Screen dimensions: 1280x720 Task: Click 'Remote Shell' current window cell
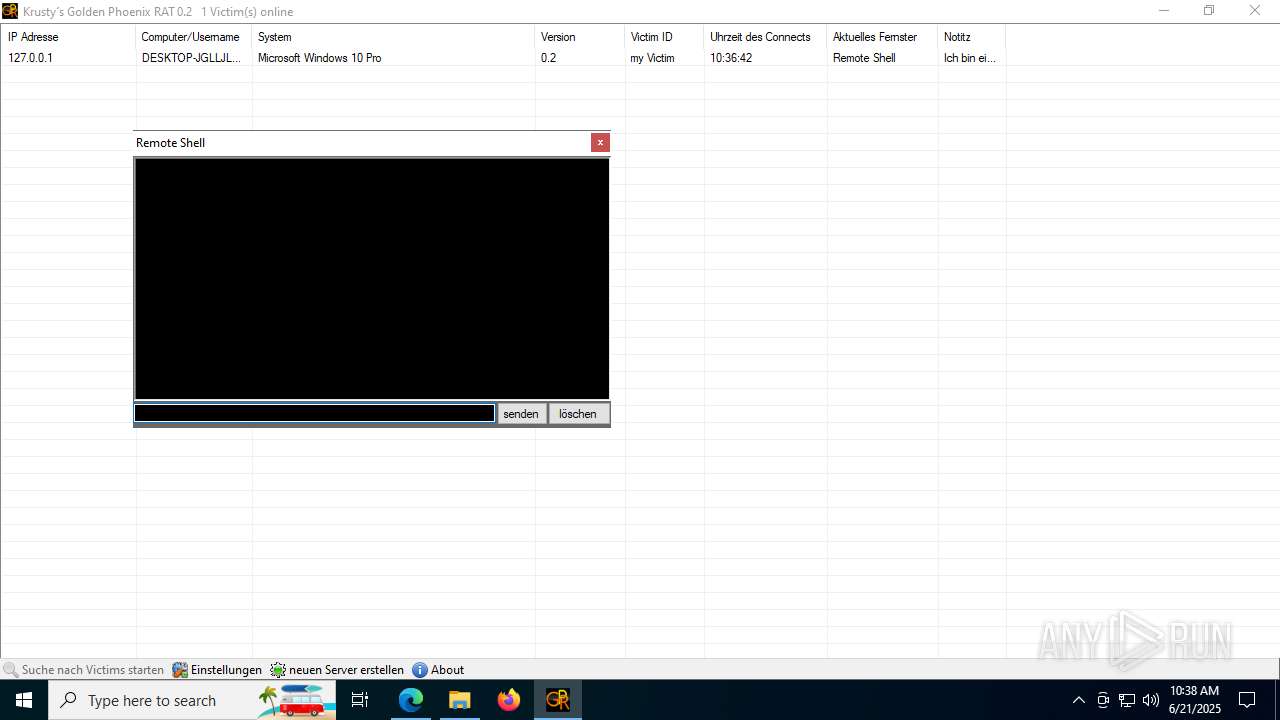864,58
